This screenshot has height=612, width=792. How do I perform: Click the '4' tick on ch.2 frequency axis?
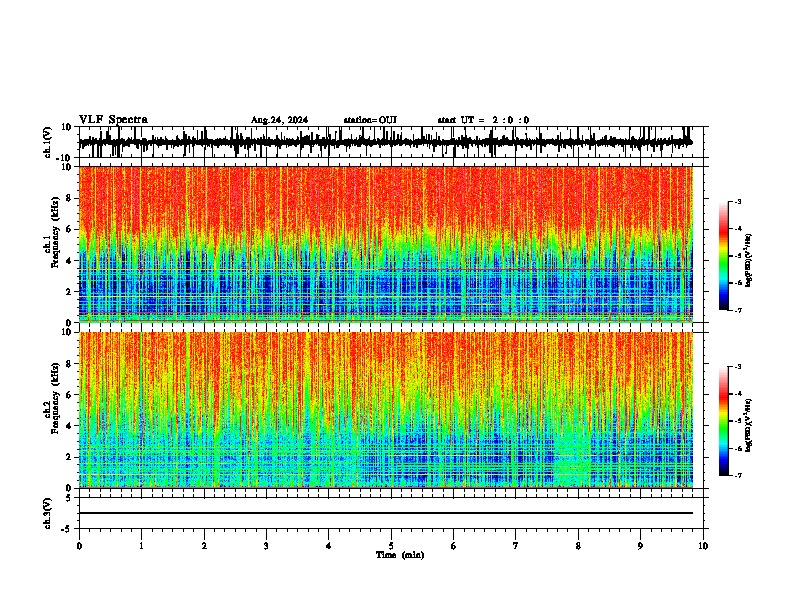tap(70, 426)
